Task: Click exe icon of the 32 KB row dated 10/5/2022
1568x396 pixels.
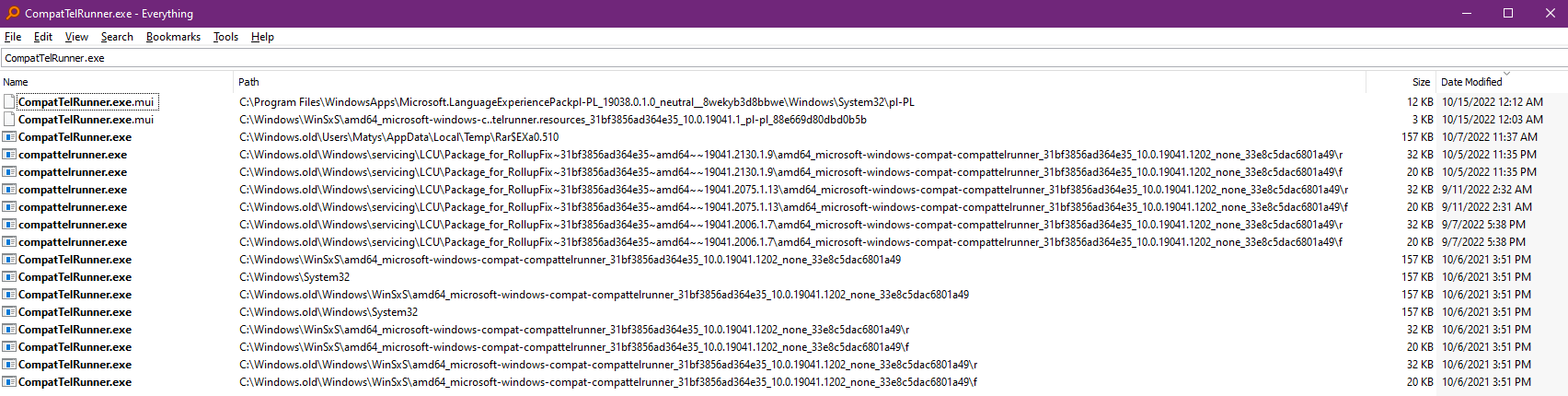Action: coord(9,155)
